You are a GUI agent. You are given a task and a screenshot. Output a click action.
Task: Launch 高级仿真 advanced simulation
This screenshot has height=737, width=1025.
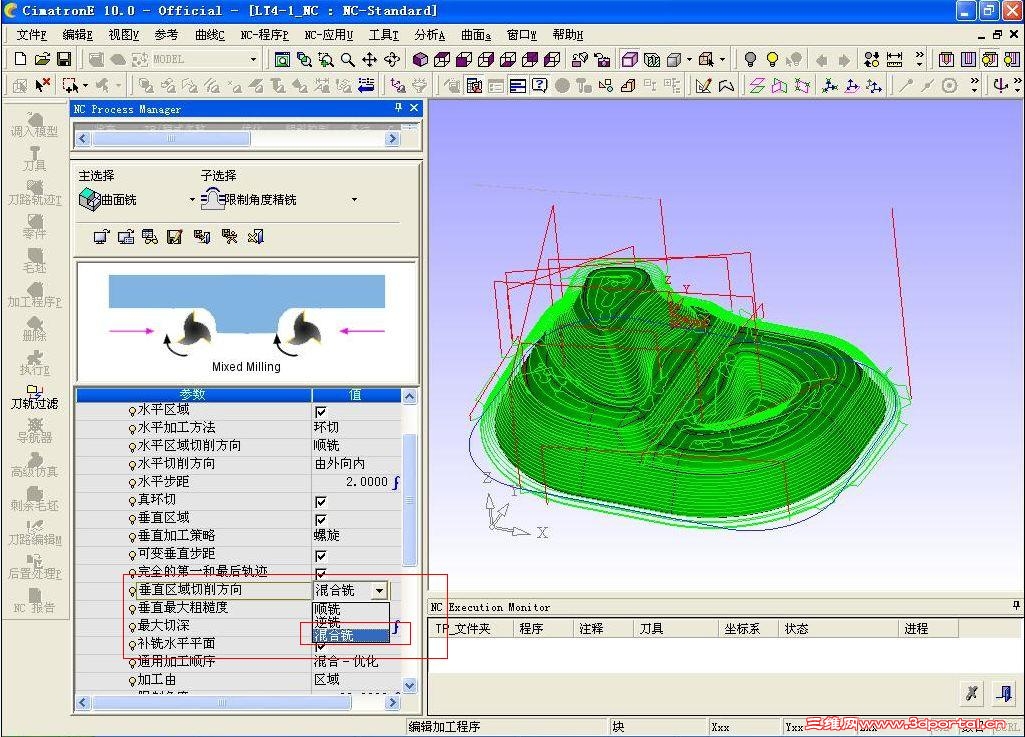pos(35,464)
